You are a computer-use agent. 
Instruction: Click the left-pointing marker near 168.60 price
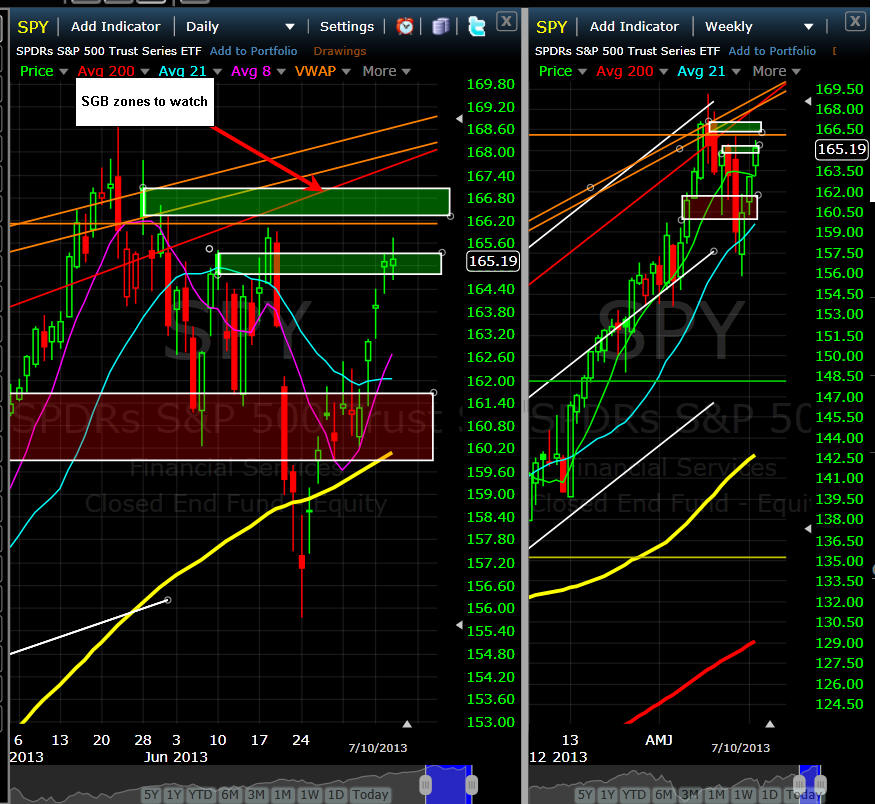459,119
